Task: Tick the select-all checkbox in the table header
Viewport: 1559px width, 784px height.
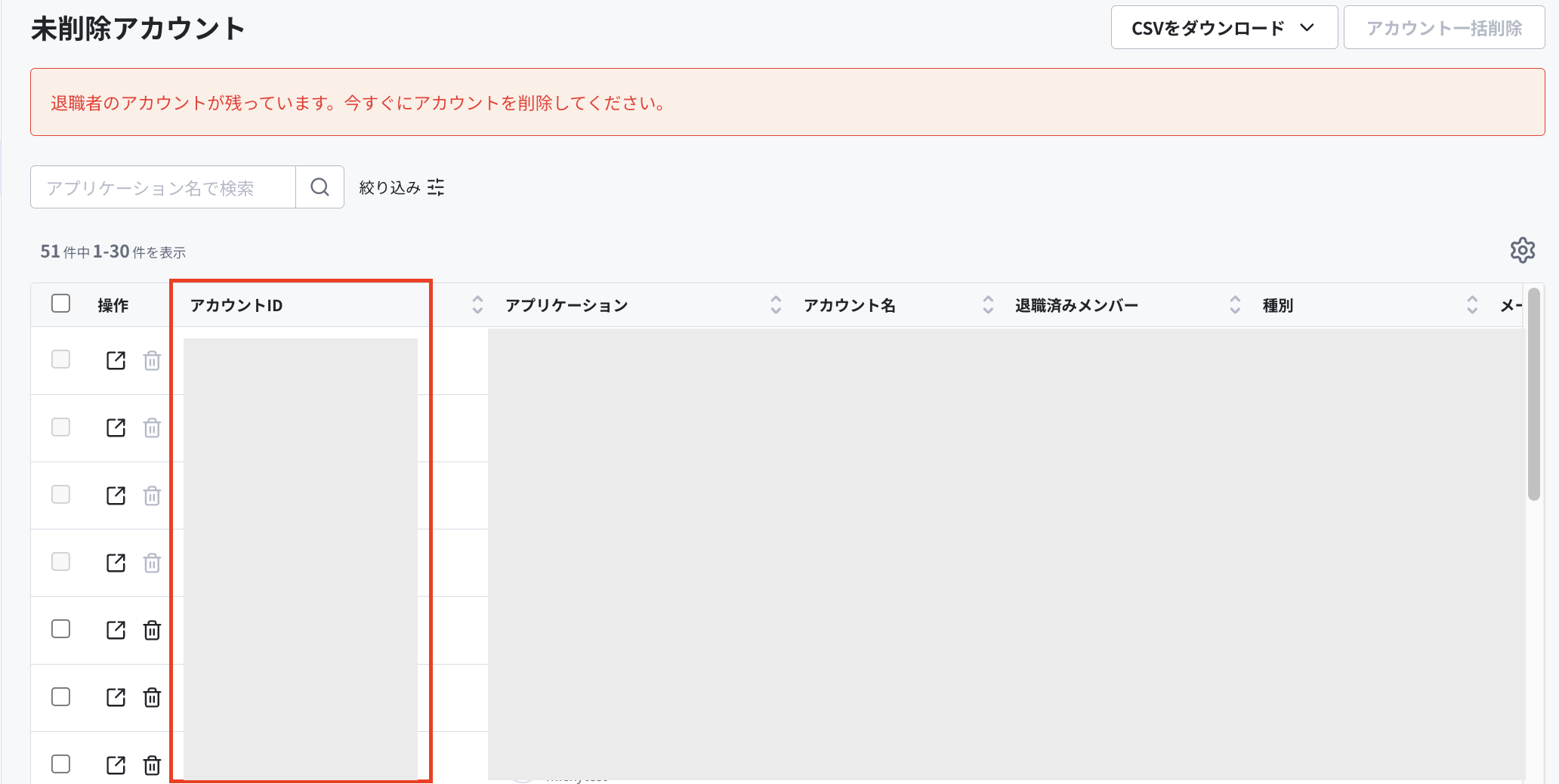Action: tap(61, 304)
